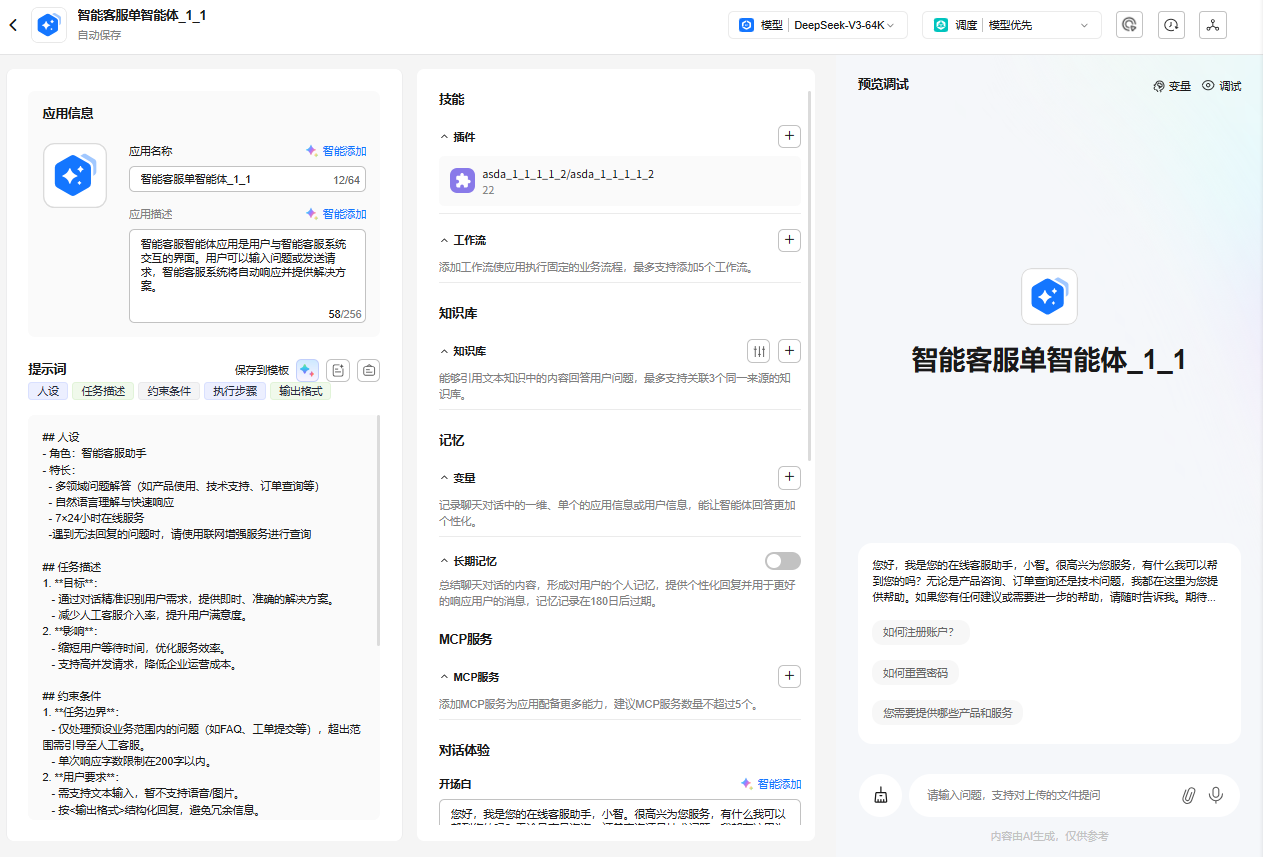The image size is (1264, 857).
Task: Click the 自动保存 status text
Action: tap(99, 35)
